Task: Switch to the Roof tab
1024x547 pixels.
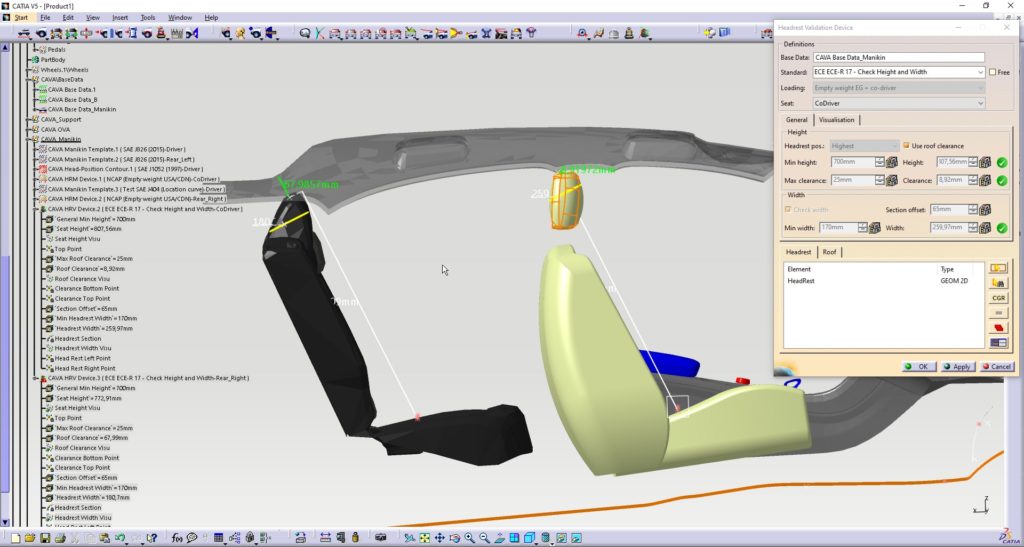Action: (x=829, y=252)
